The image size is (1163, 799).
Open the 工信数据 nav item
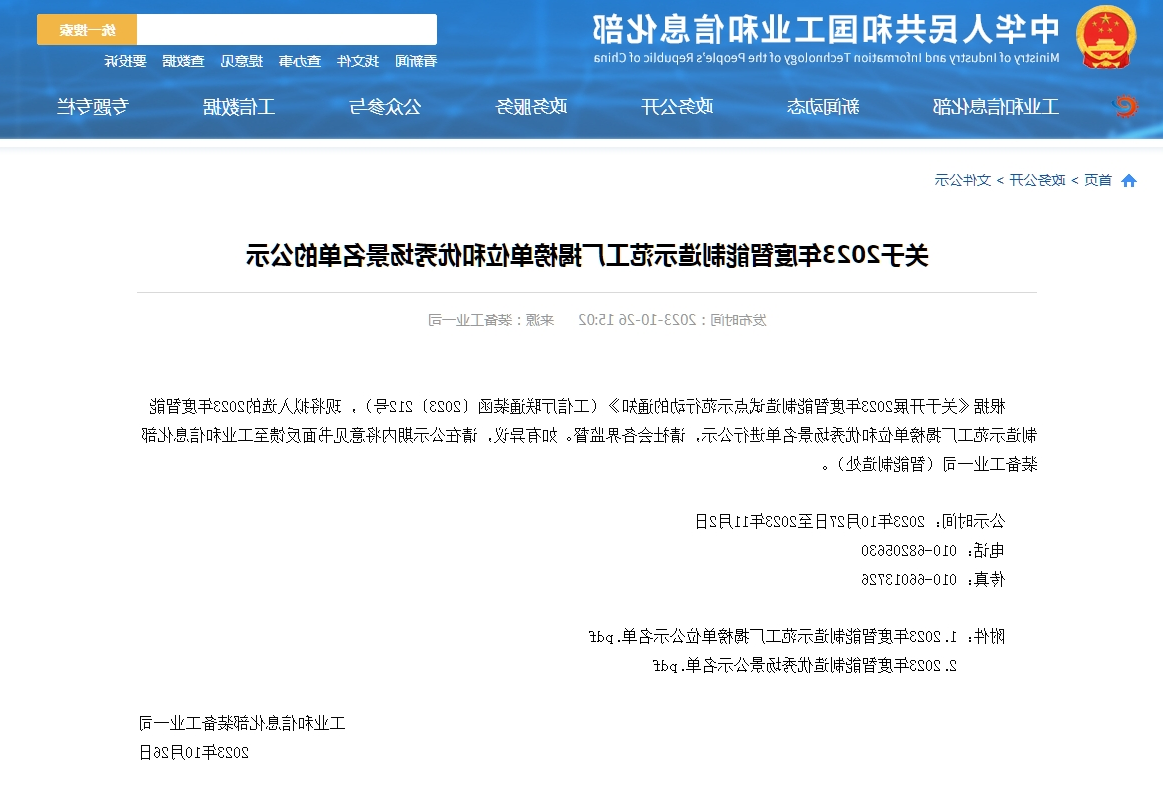(239, 107)
